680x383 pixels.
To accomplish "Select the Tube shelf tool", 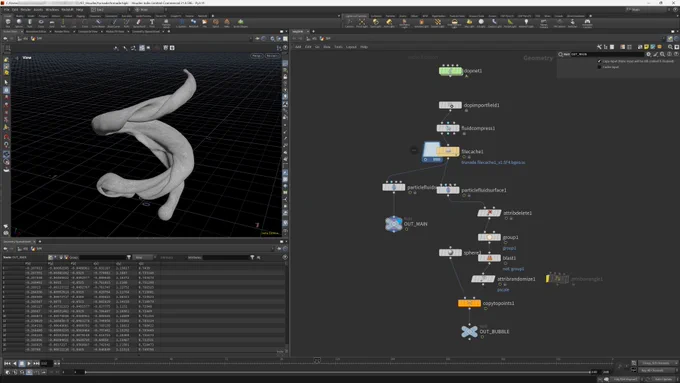I will (x=30, y=23).
